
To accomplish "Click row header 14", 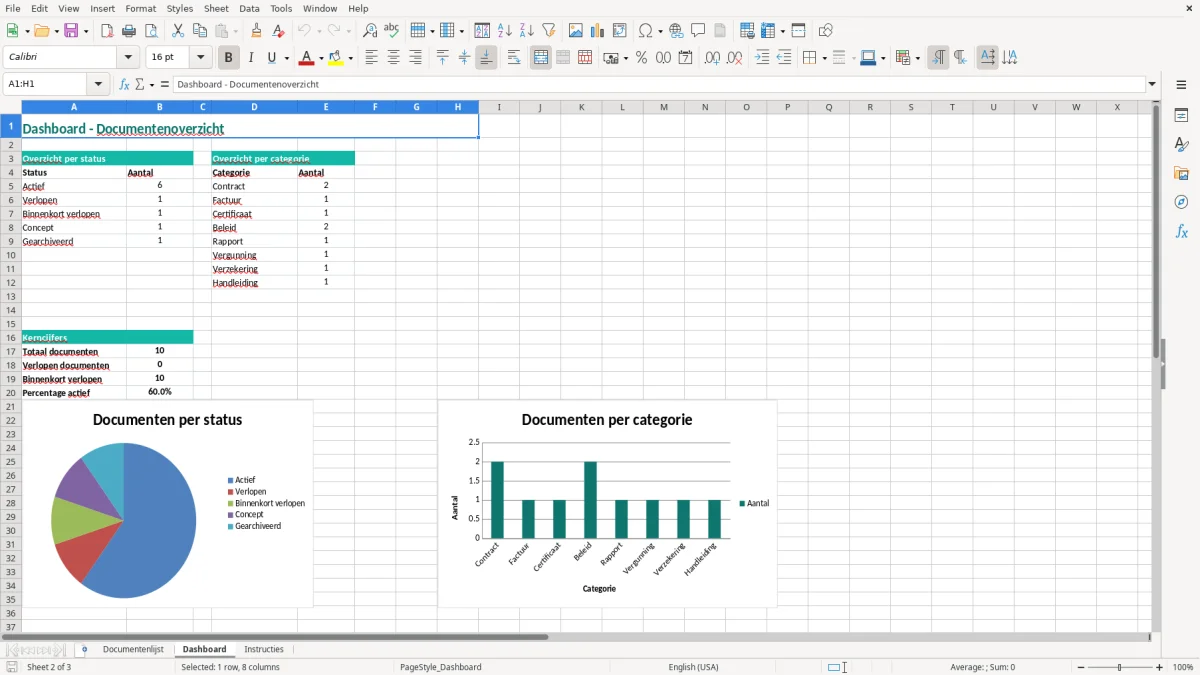I will pyautogui.click(x=11, y=310).
